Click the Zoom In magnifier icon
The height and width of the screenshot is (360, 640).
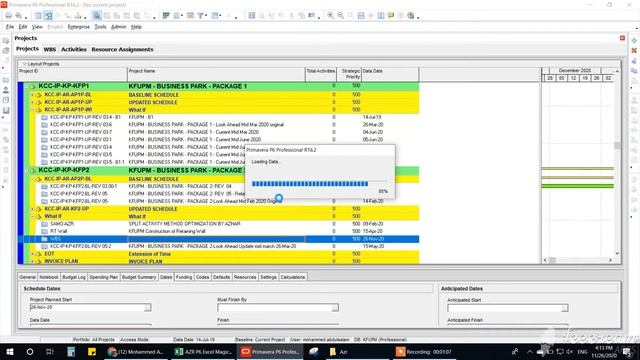[x=330, y=16]
